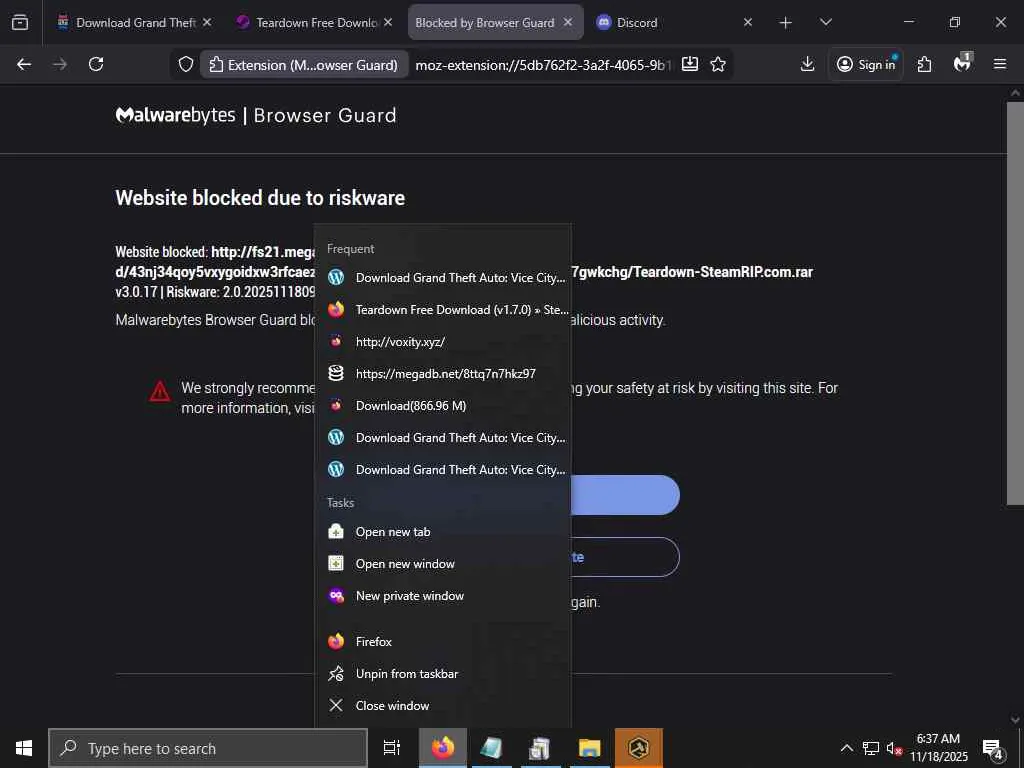Image resolution: width=1024 pixels, height=768 pixels.
Task: Open the first Download Grand Theft Auto jump list entry
Action: pos(443,278)
